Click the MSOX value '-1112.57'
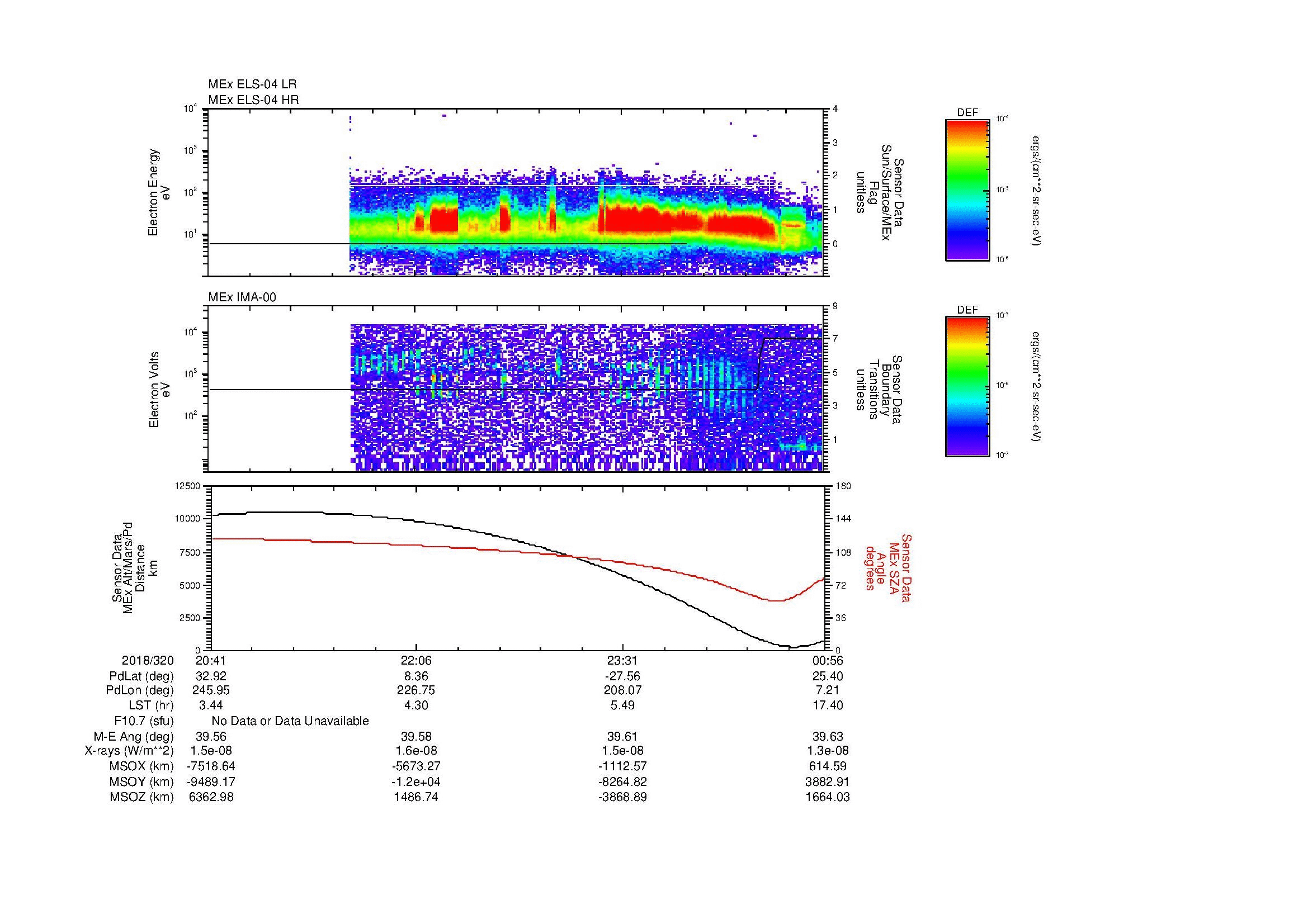 click(622, 767)
